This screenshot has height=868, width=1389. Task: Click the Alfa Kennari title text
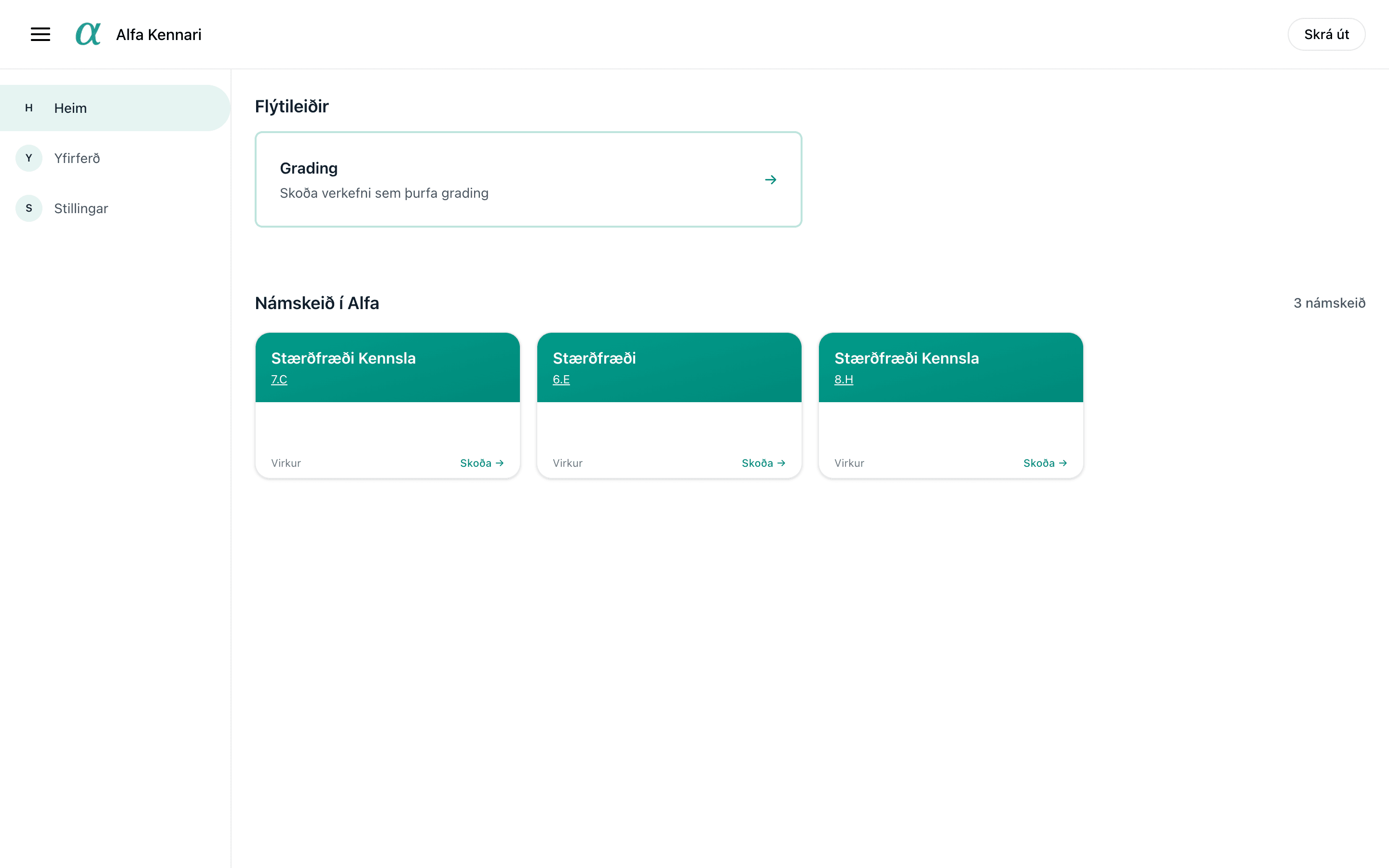click(158, 34)
